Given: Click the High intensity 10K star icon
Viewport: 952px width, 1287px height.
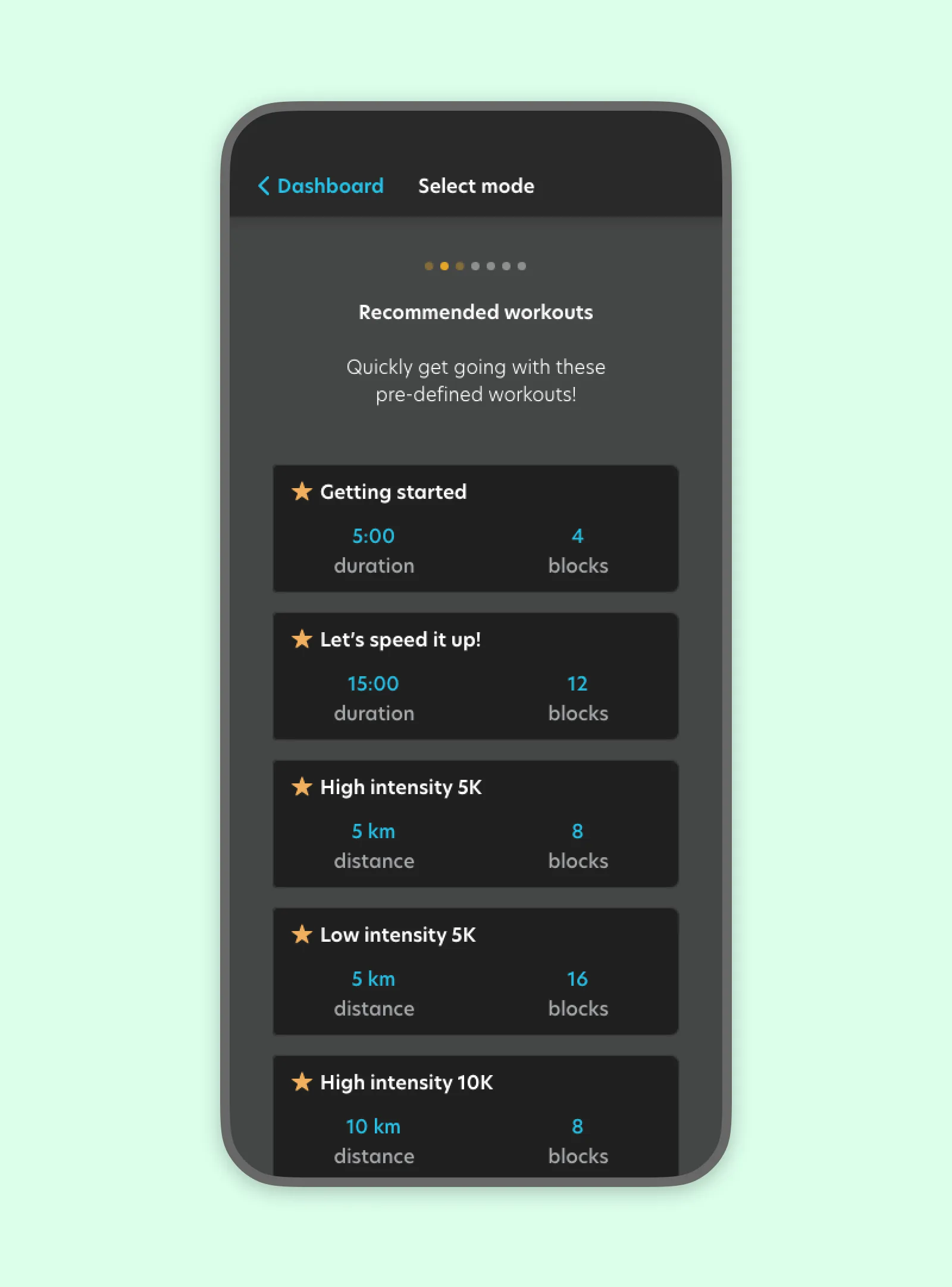Looking at the screenshot, I should point(302,1082).
